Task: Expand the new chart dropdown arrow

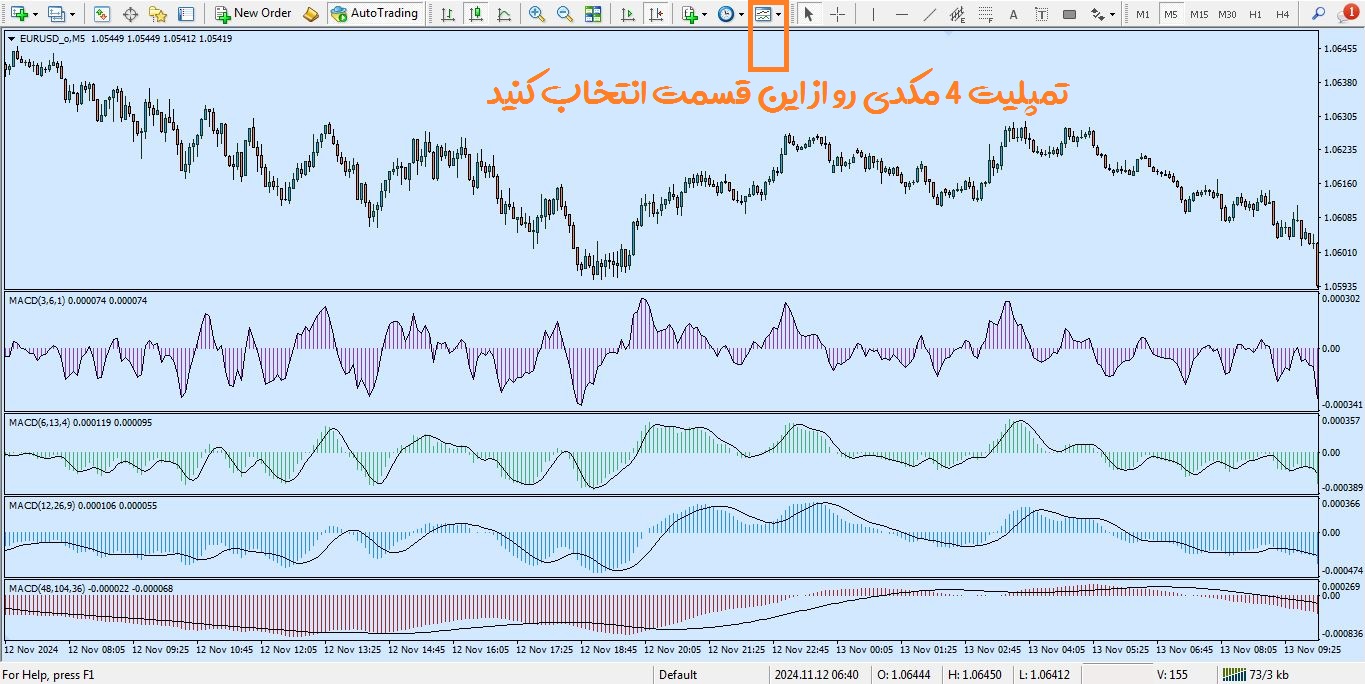Action: coord(35,14)
